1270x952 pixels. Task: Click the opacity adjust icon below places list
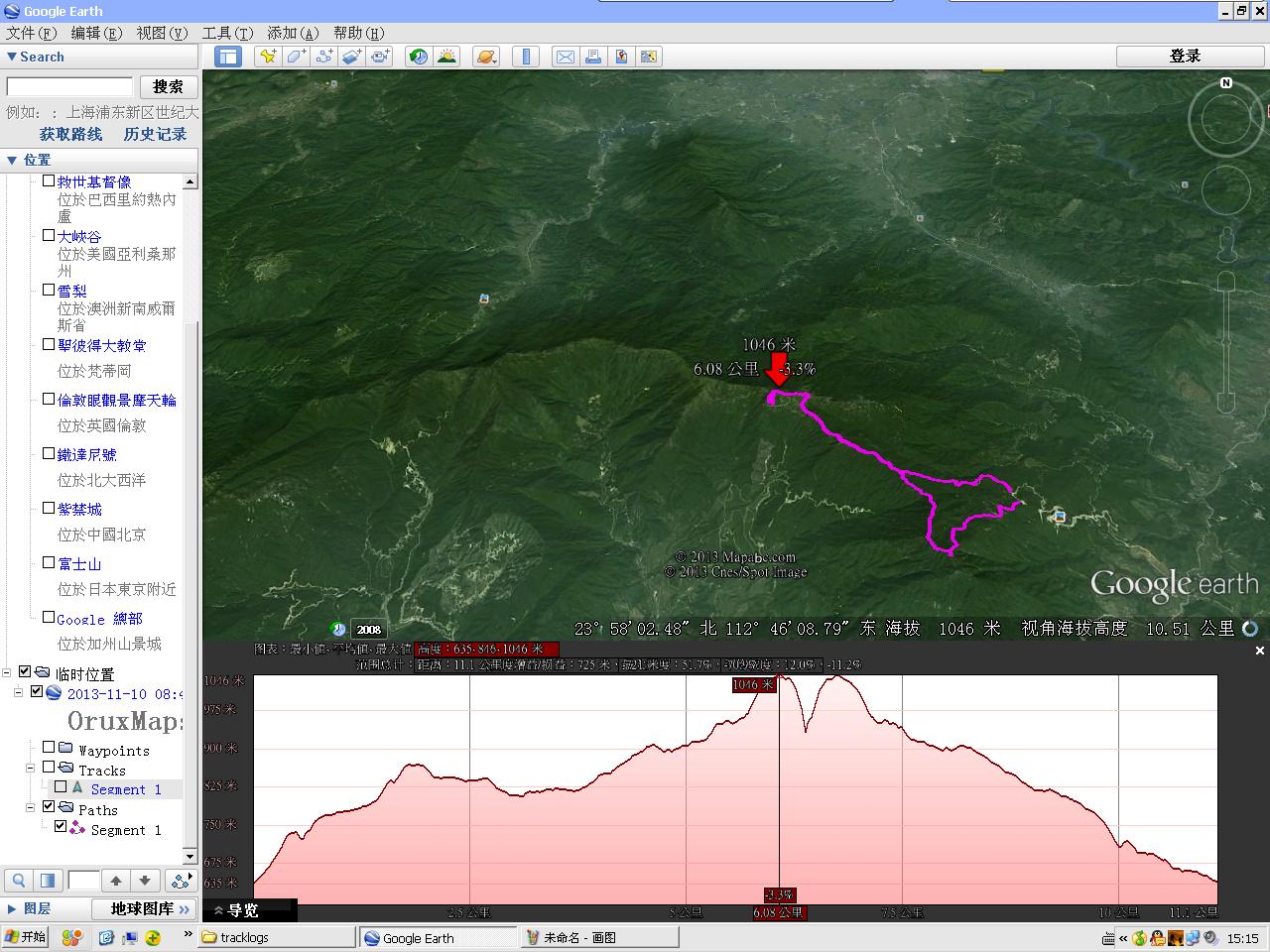48,881
